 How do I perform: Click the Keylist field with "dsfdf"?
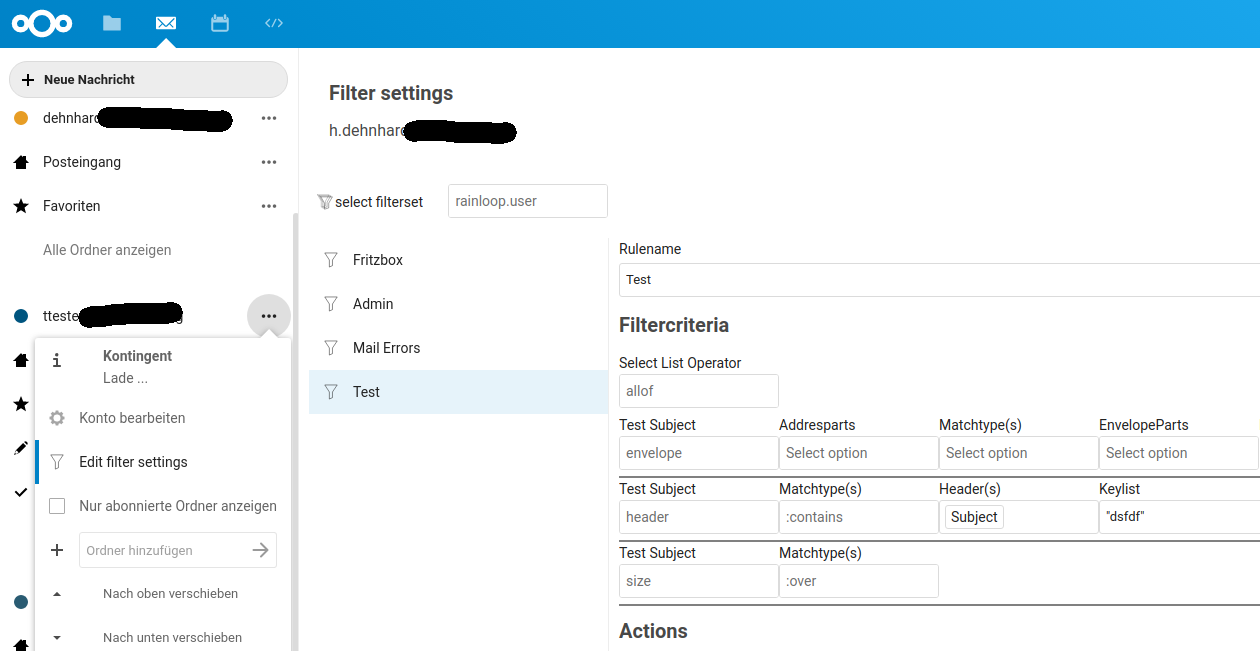point(1179,517)
